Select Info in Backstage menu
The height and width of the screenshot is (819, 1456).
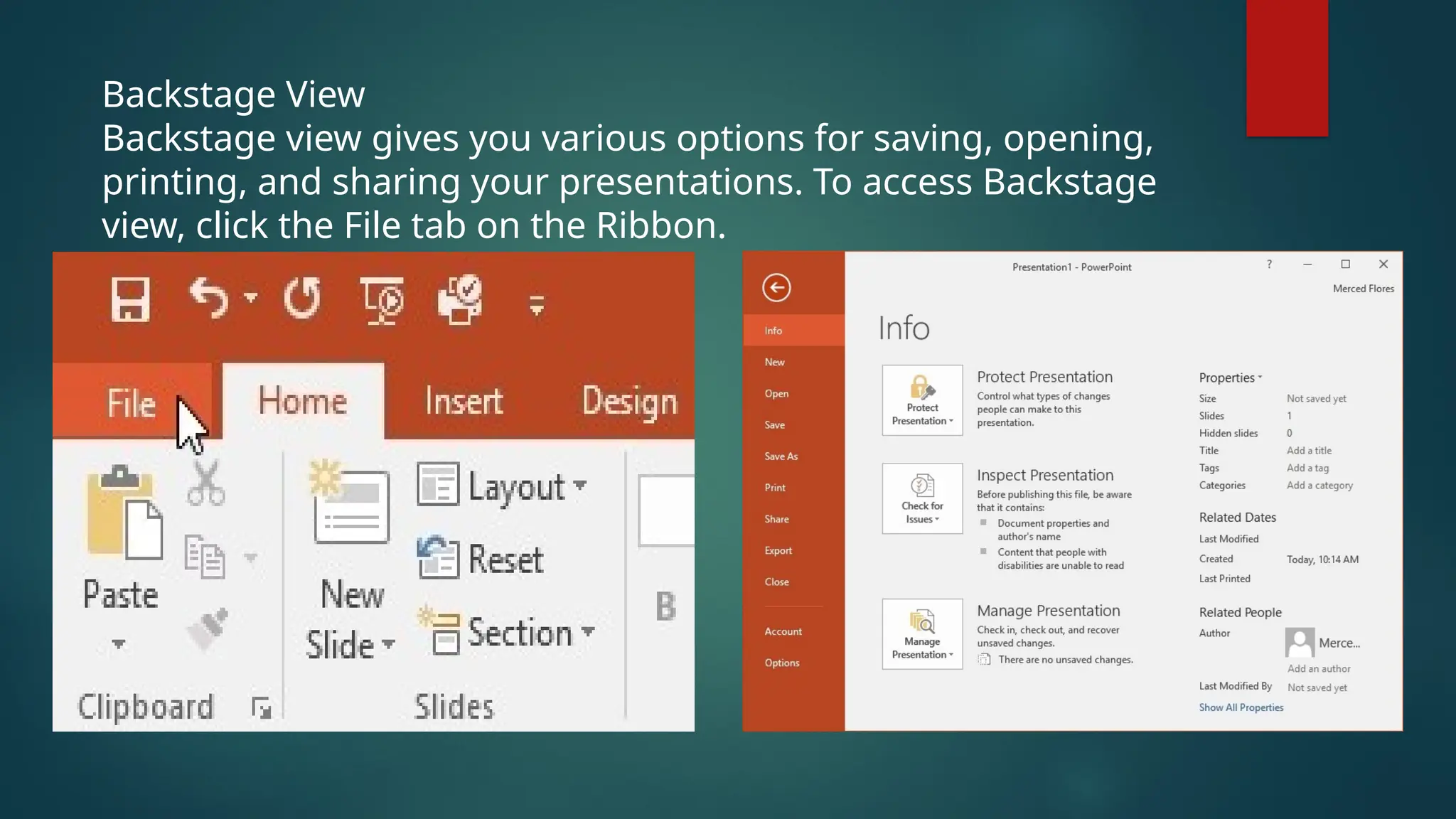[x=793, y=331]
